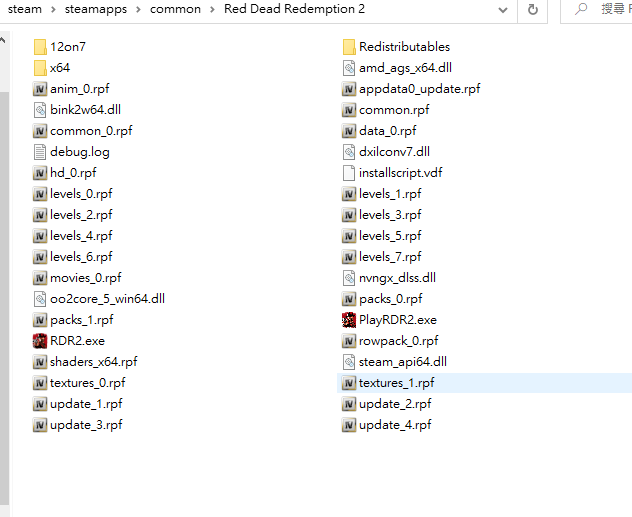Click the PlayRDR2.exe launcher icon
The height and width of the screenshot is (517, 632).
[x=349, y=320]
